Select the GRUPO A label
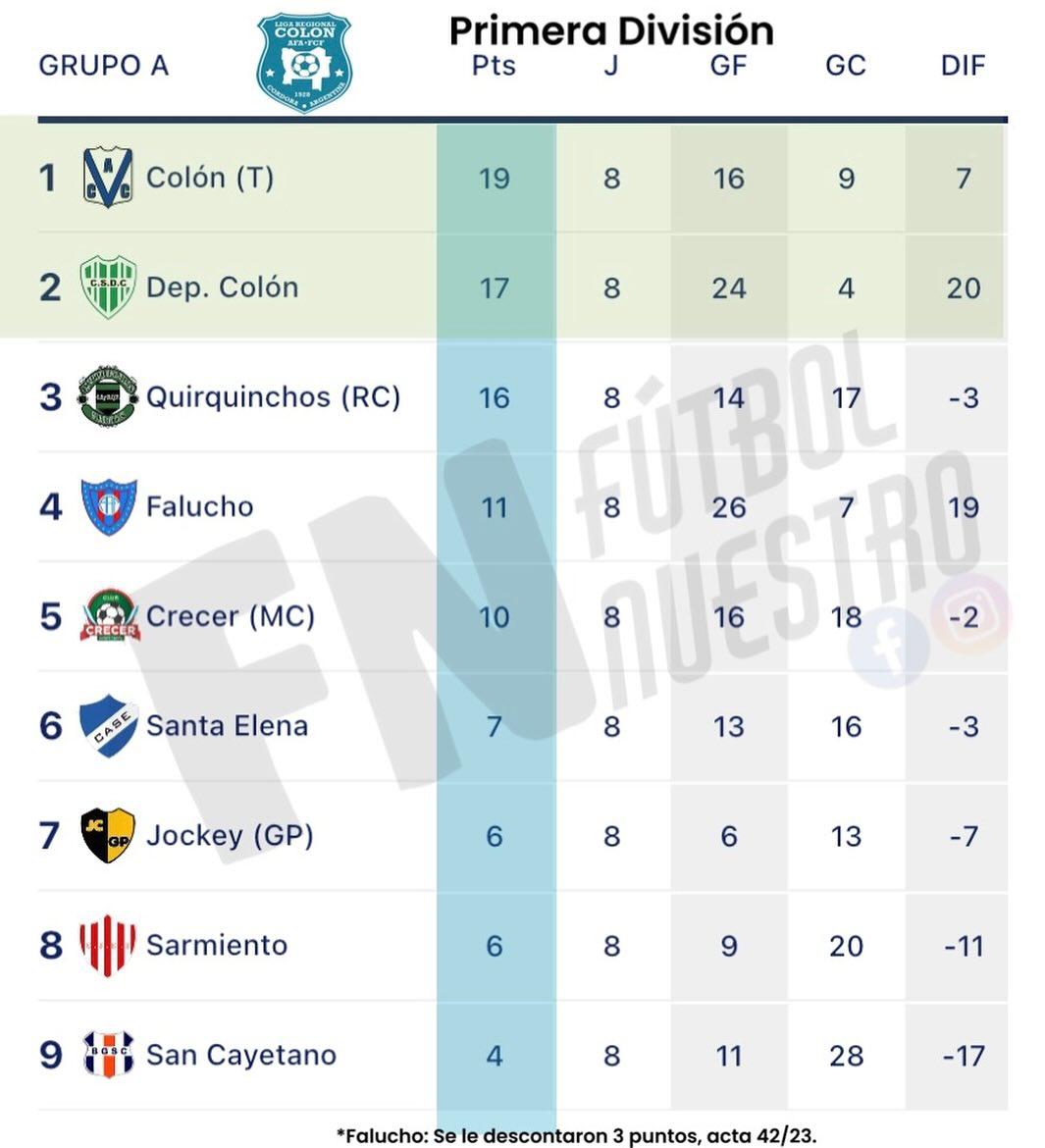The image size is (1045, 1148). (103, 66)
